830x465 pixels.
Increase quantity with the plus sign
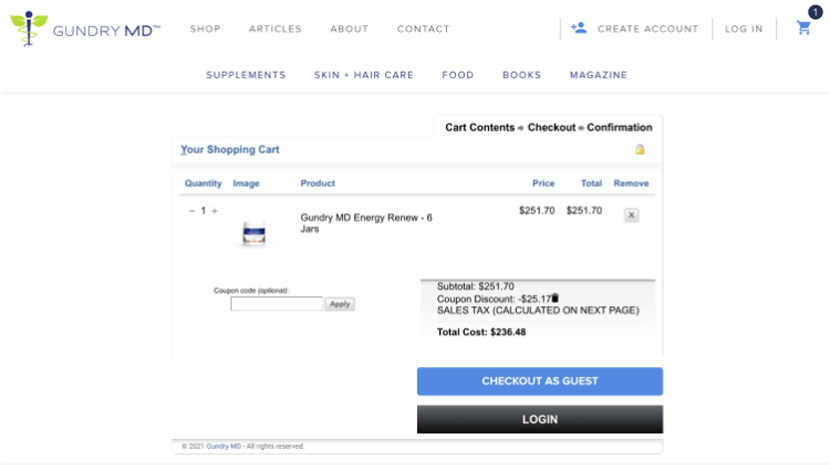214,211
